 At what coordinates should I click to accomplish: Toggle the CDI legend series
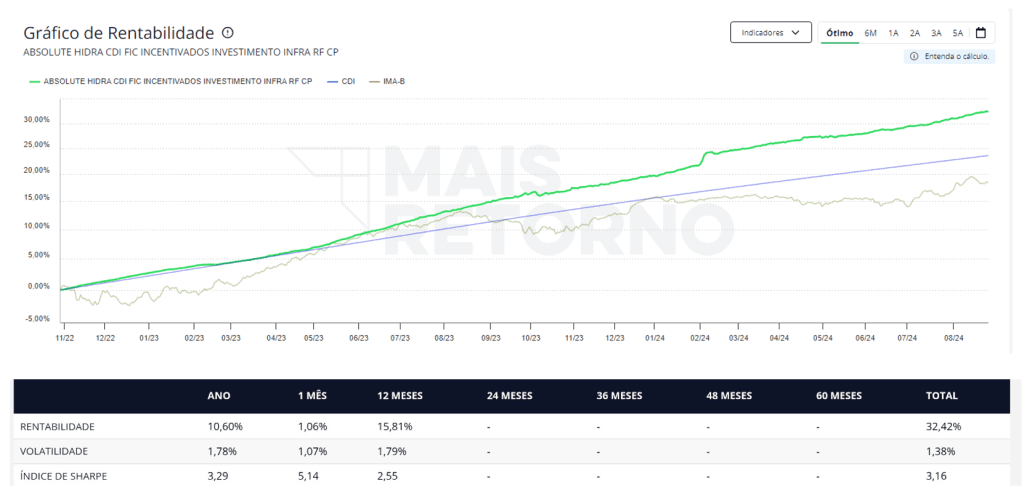pyautogui.click(x=340, y=81)
